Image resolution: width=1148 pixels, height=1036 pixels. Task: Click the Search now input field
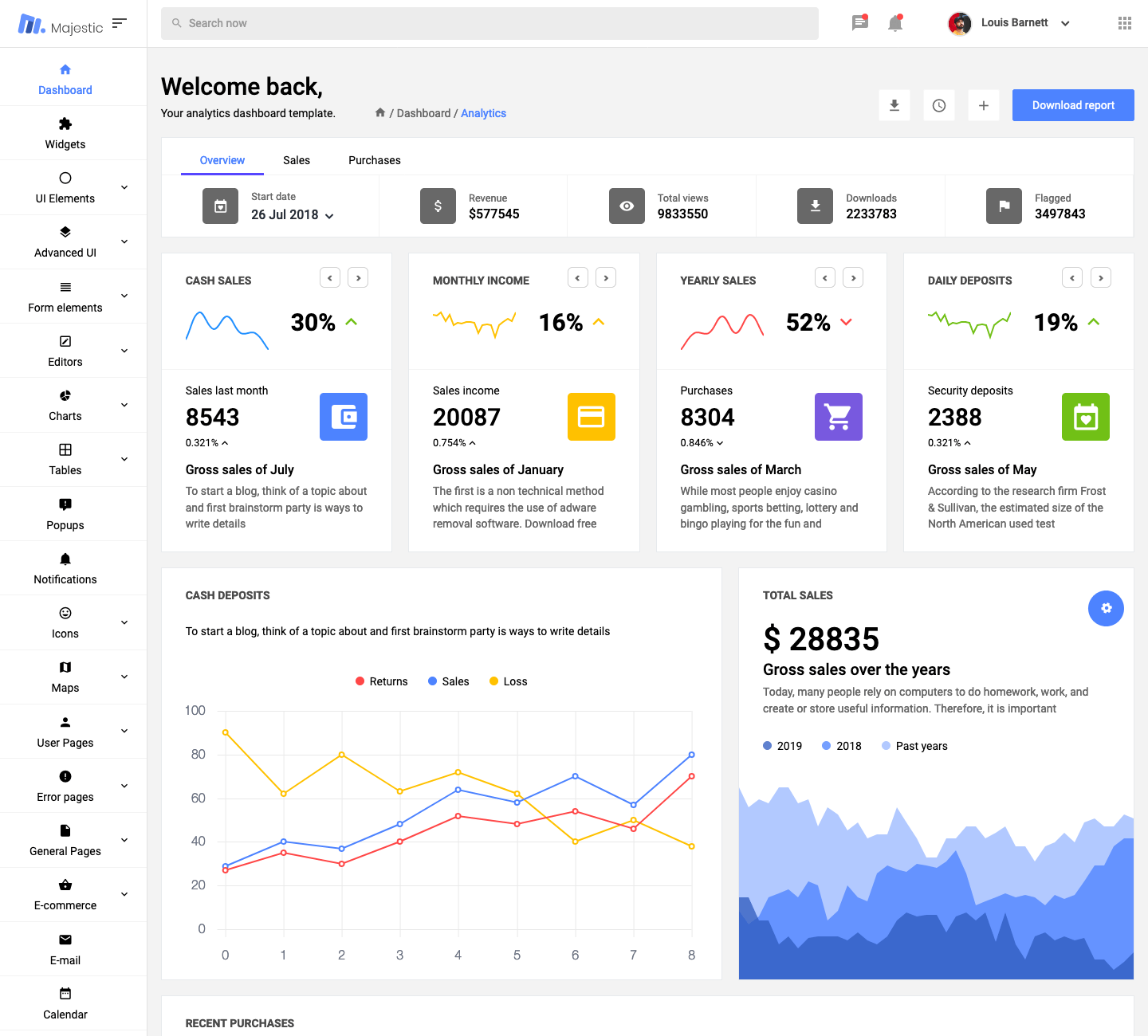point(489,23)
